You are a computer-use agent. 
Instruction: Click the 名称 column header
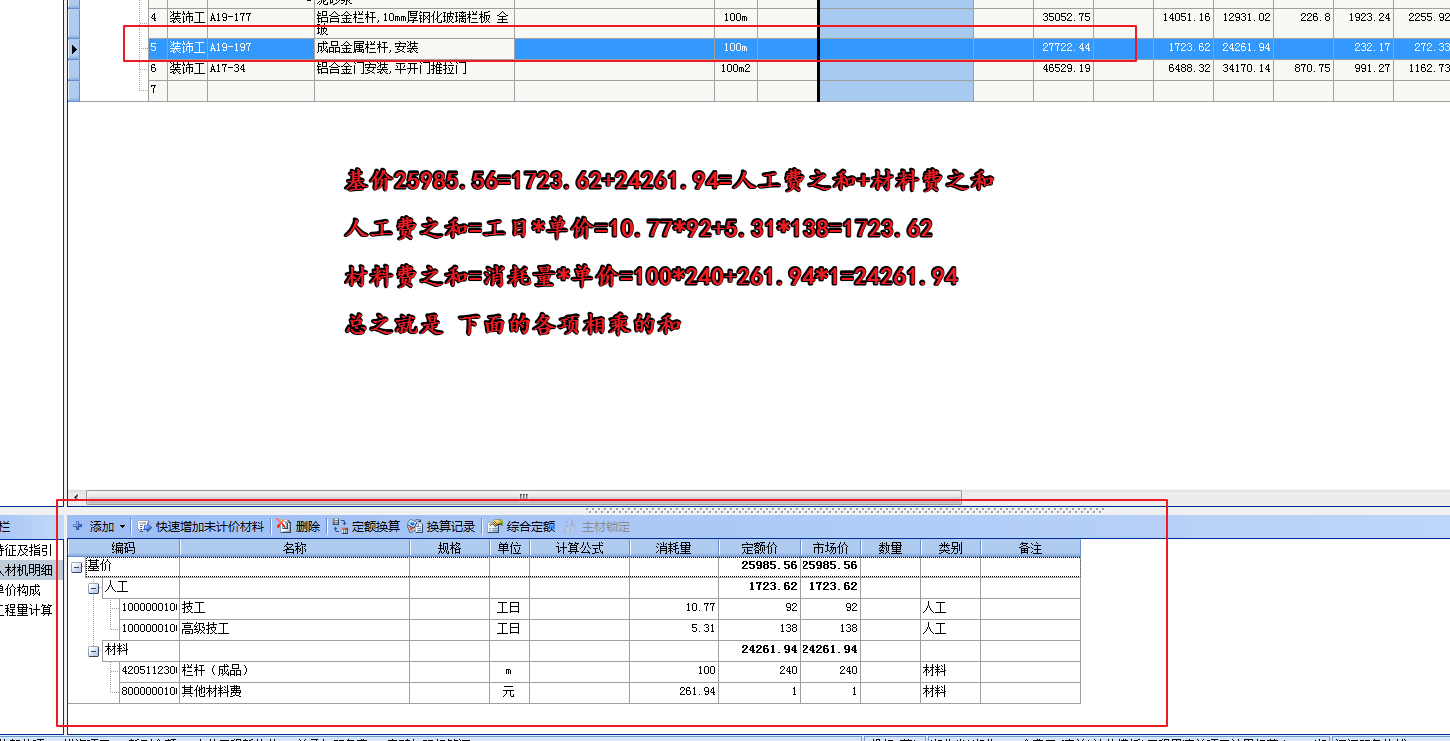click(295, 548)
